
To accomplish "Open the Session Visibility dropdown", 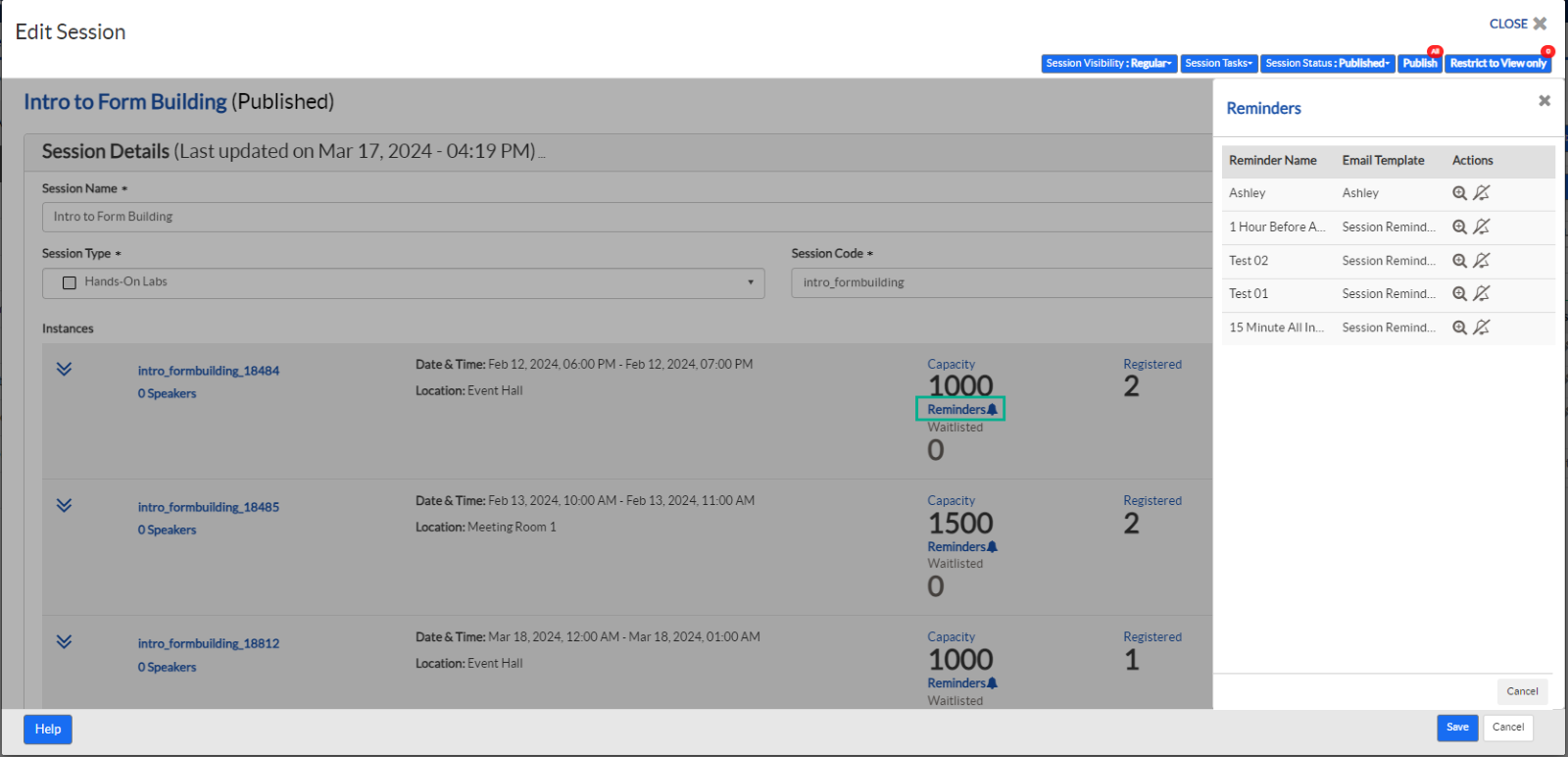I will point(1108,64).
